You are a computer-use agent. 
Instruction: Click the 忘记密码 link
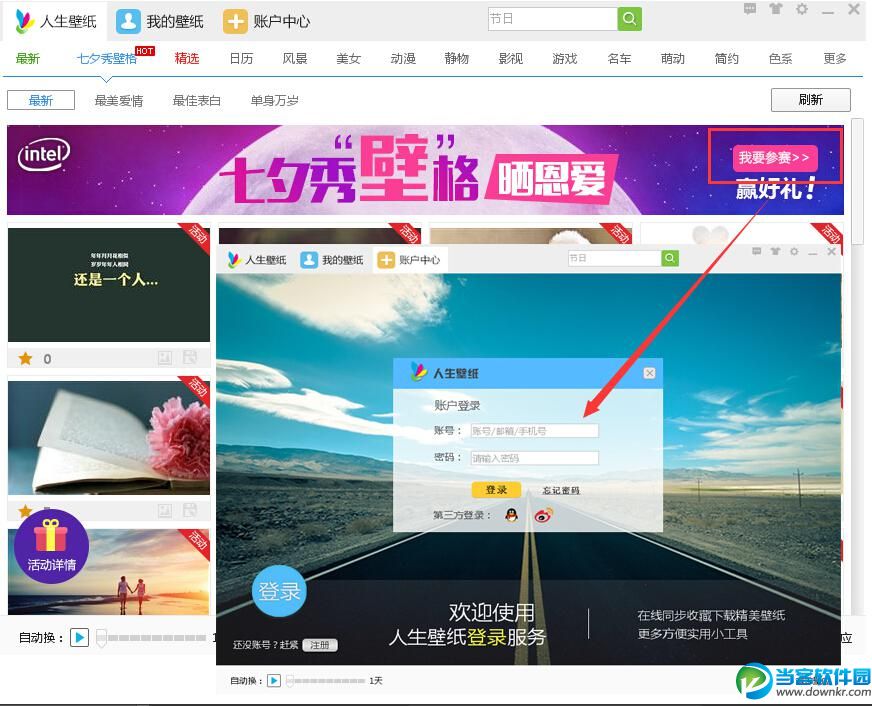pyautogui.click(x=561, y=490)
